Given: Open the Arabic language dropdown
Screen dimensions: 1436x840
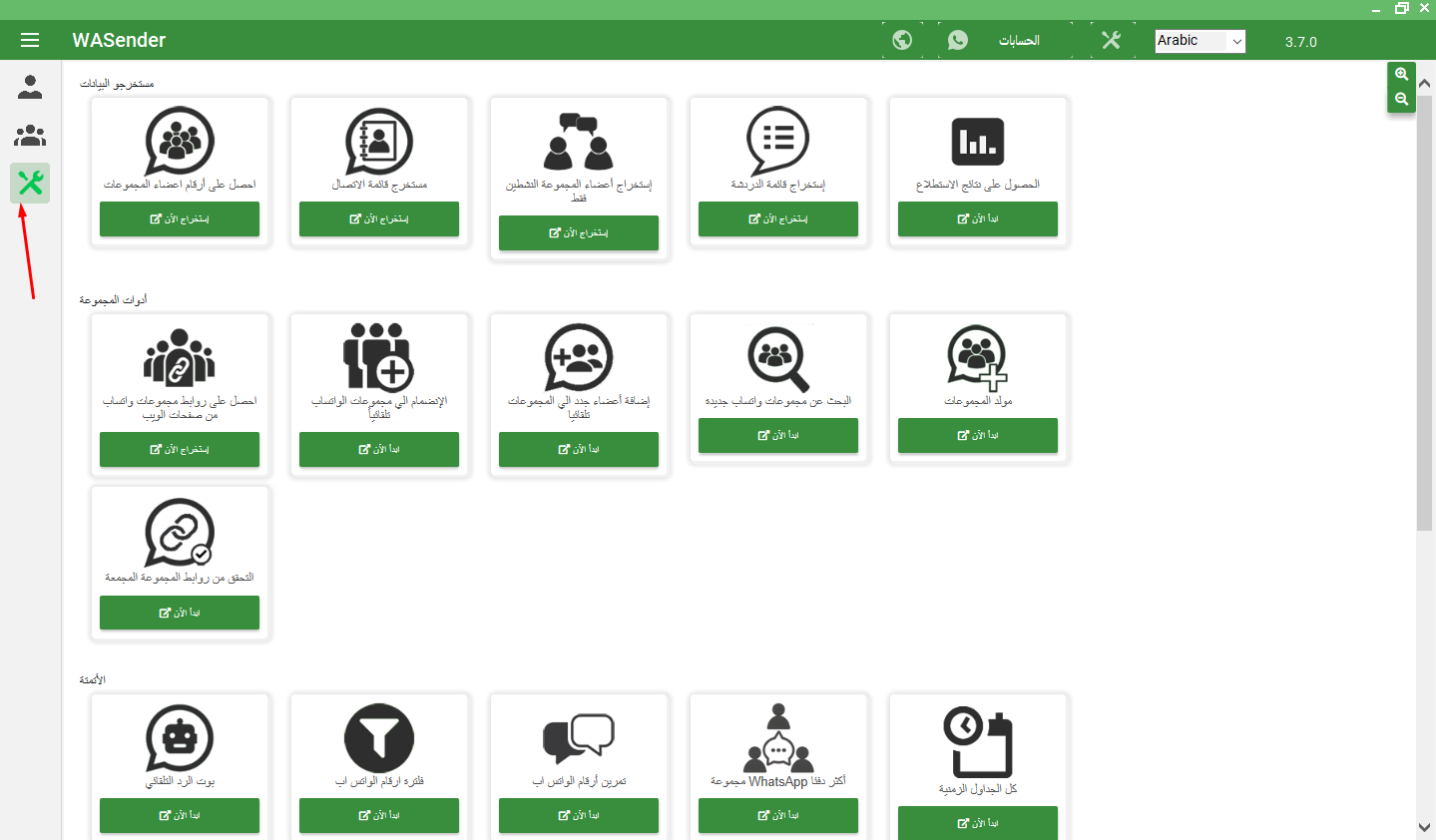Looking at the screenshot, I should coord(1199,41).
